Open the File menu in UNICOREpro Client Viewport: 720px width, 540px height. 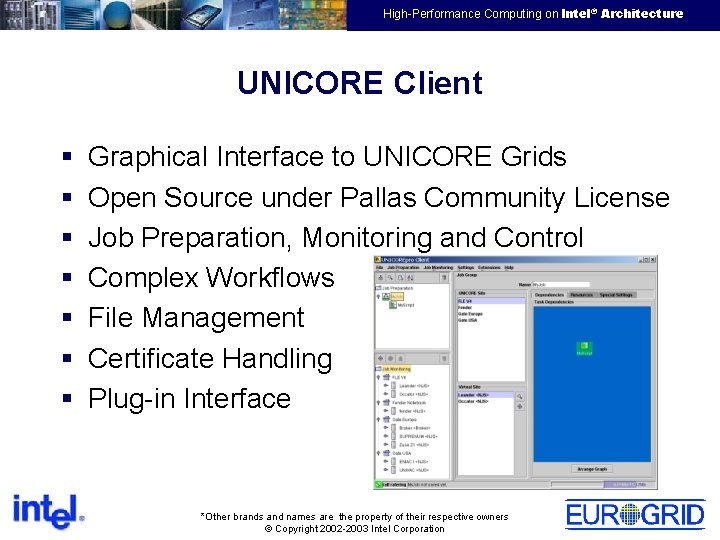380,267
